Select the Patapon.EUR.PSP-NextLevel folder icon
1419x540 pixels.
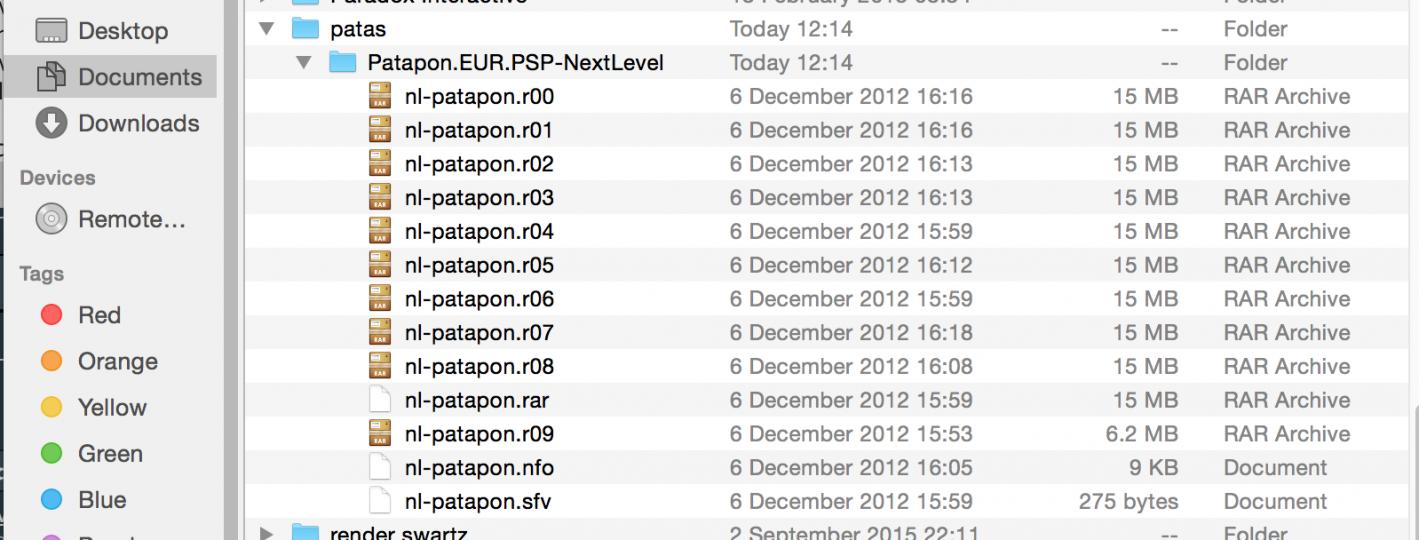(x=343, y=63)
